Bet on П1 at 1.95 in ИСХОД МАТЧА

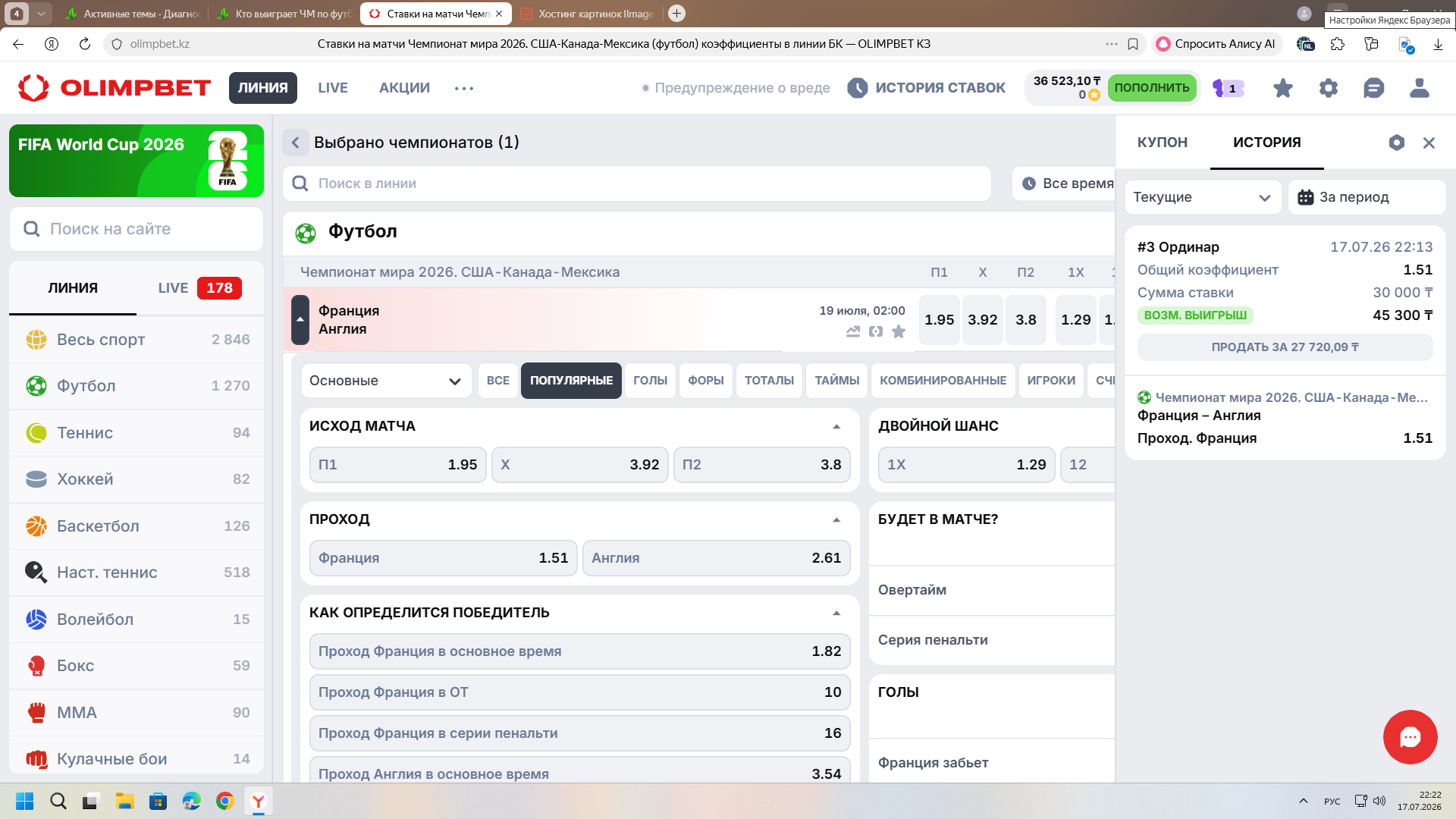coord(398,465)
